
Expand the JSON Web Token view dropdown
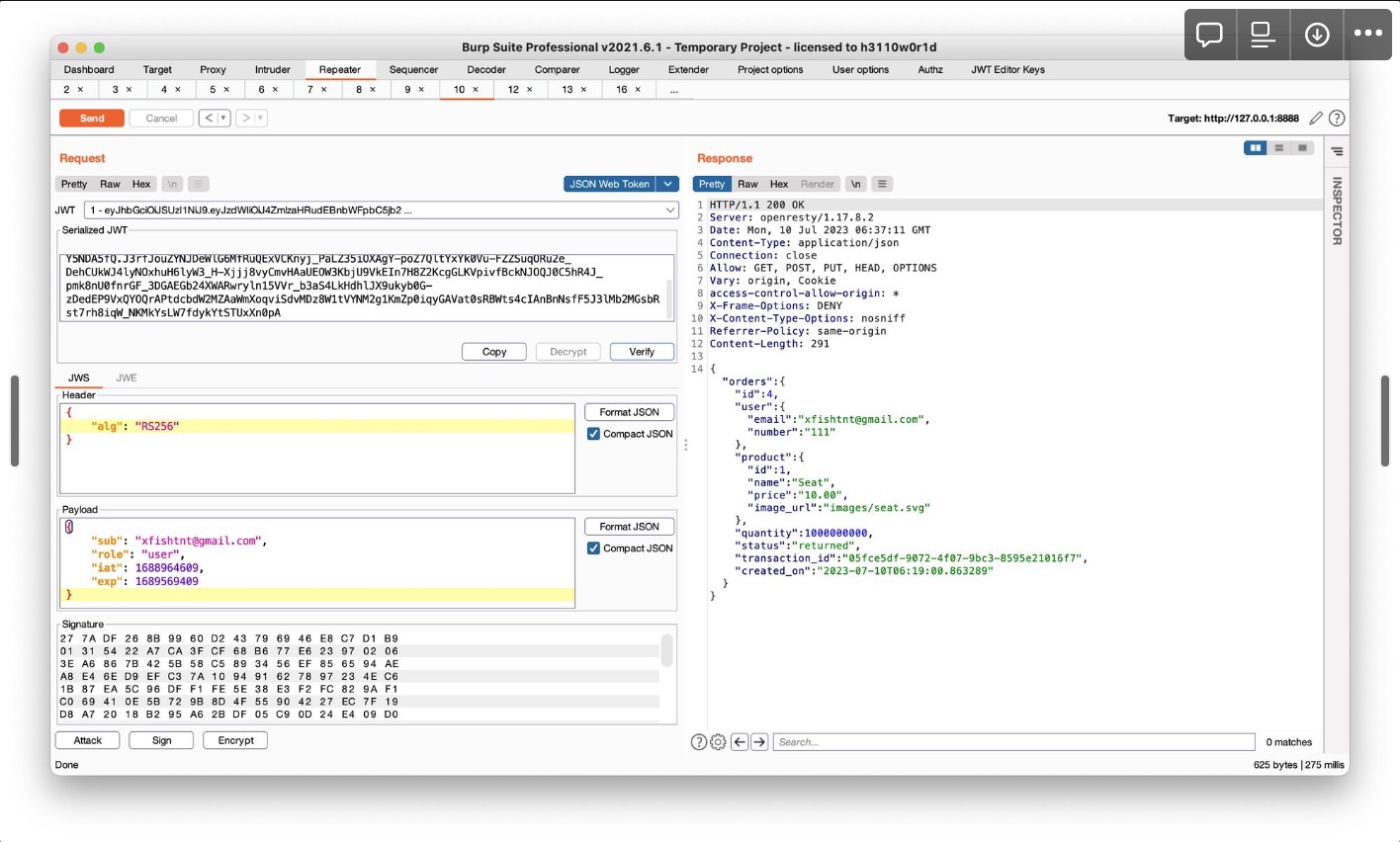pos(668,184)
